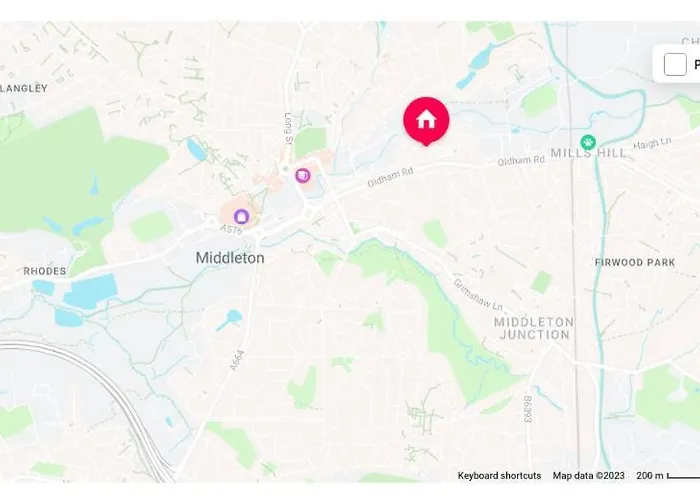
Task: Click the red home property marker
Action: pos(426,121)
